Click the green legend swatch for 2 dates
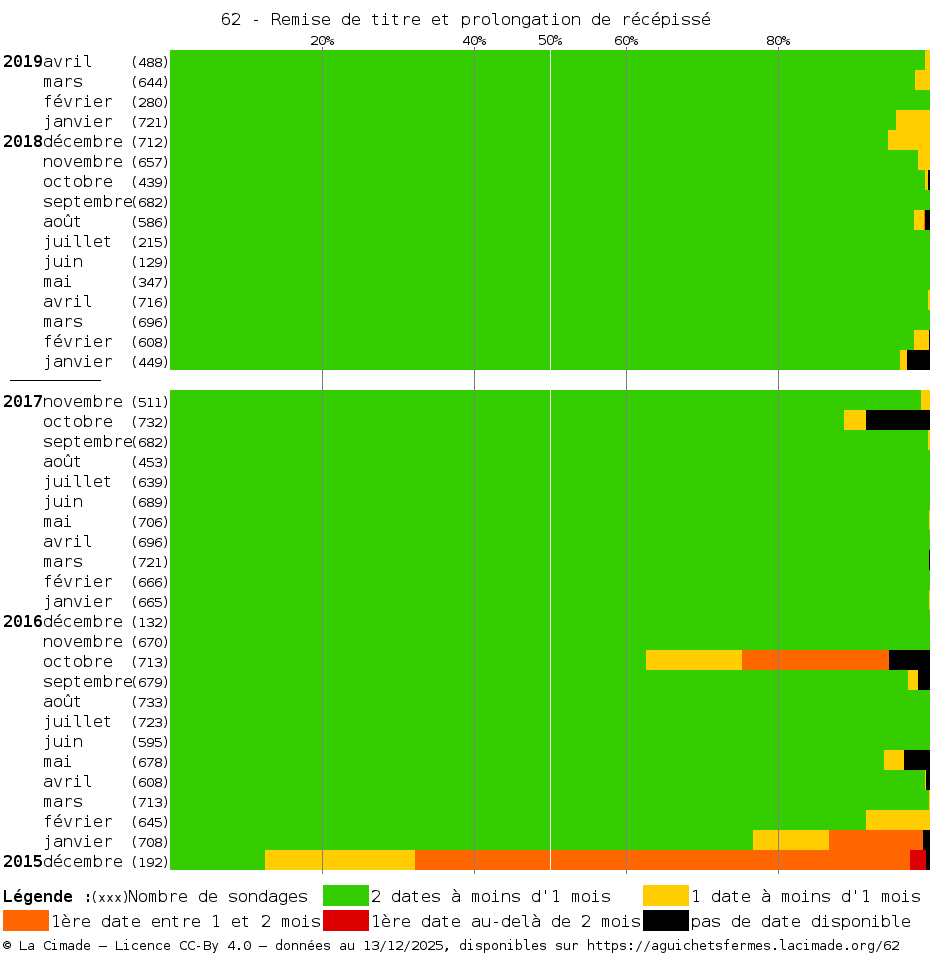This screenshot has height=955, width=930. [x=346, y=895]
